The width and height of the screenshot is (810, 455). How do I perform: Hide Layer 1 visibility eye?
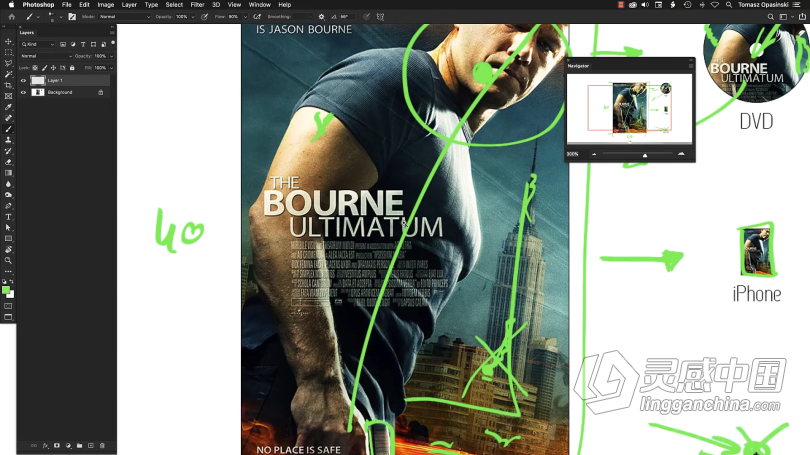tap(23, 81)
